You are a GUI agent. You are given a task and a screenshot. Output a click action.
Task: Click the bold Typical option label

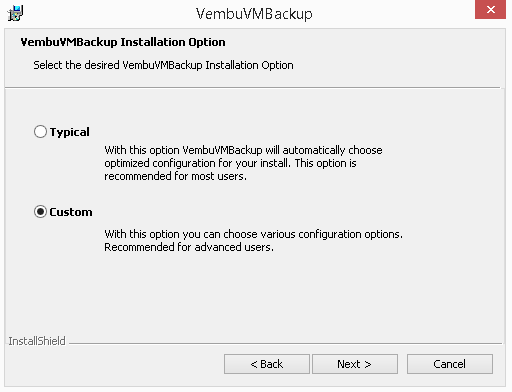pyautogui.click(x=70, y=132)
